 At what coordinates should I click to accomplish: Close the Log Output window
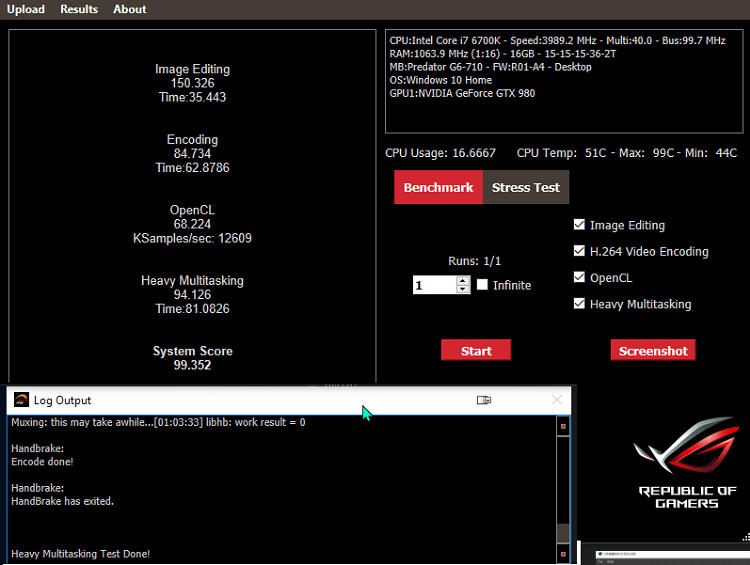[x=557, y=399]
